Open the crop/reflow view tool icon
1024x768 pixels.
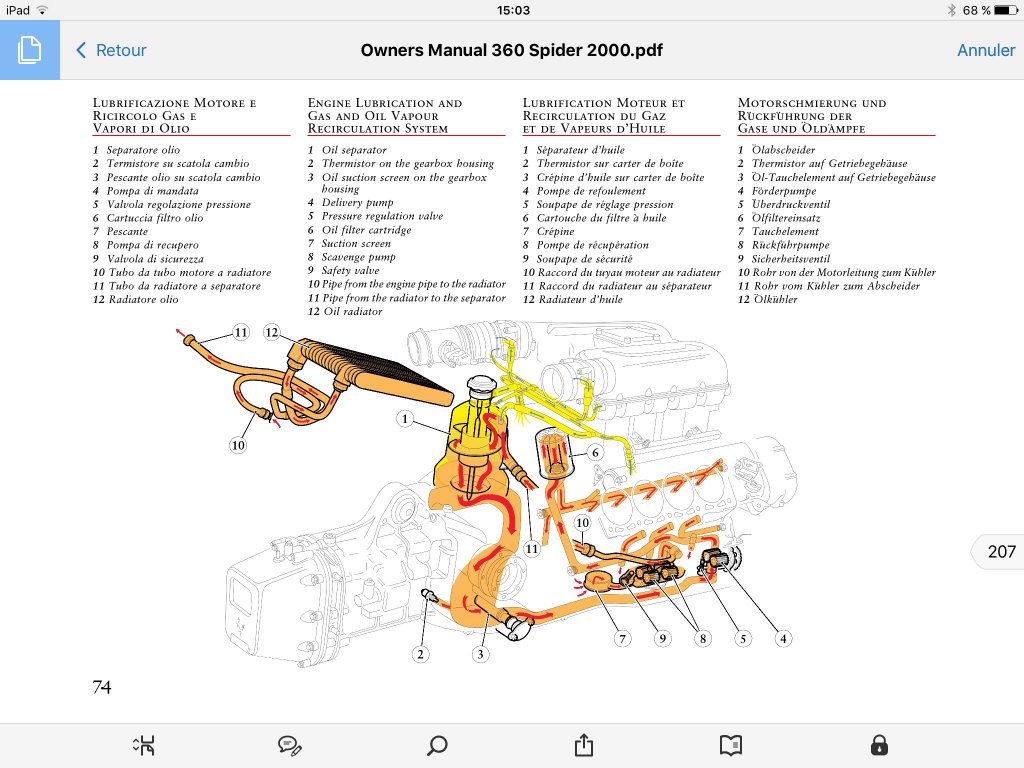coord(144,745)
